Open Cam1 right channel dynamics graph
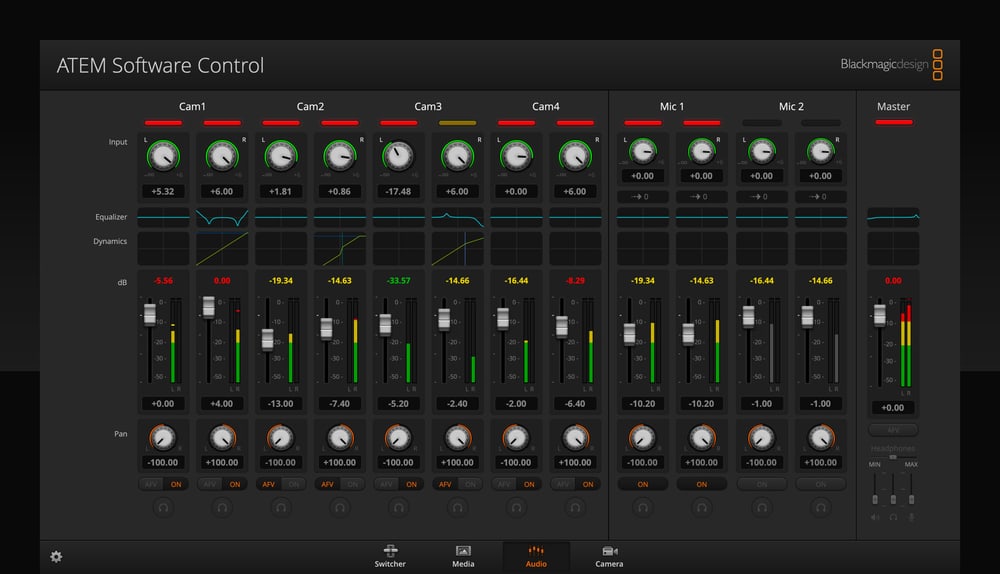 click(x=222, y=248)
